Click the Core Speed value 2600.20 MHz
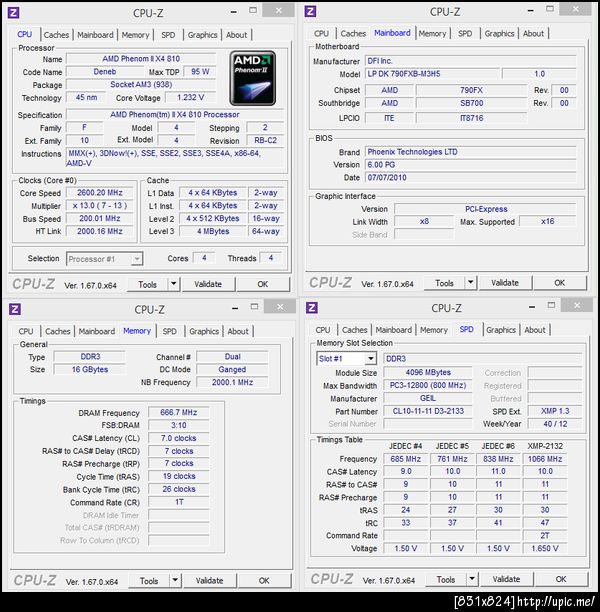The image size is (600, 612). click(x=100, y=192)
